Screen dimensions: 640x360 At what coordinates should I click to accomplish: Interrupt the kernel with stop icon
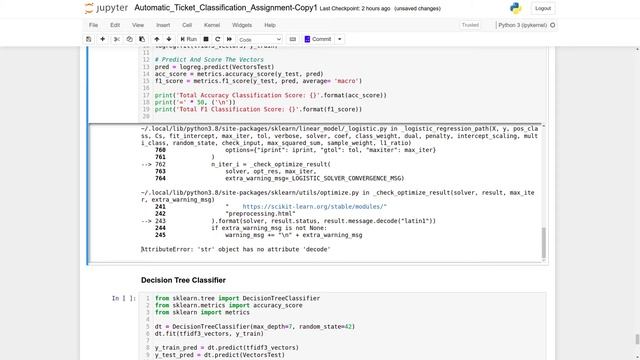point(206,39)
